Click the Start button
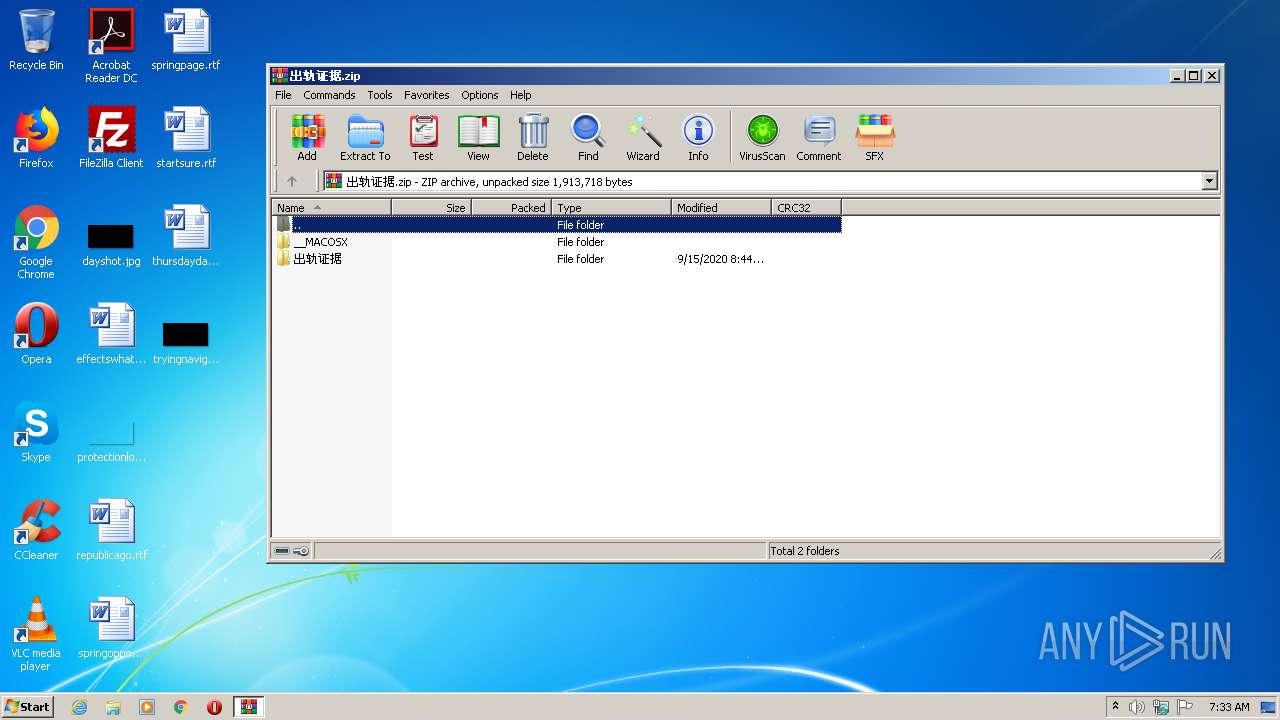The image size is (1280, 720). tap(28, 706)
